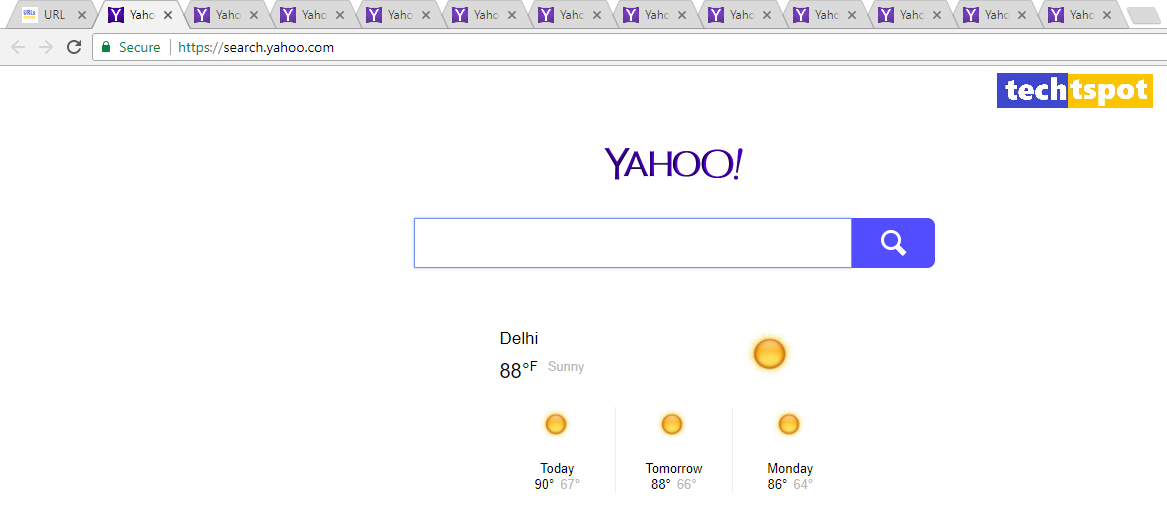
Task: Open a new tab with the new-tab button
Action: pos(1144,16)
